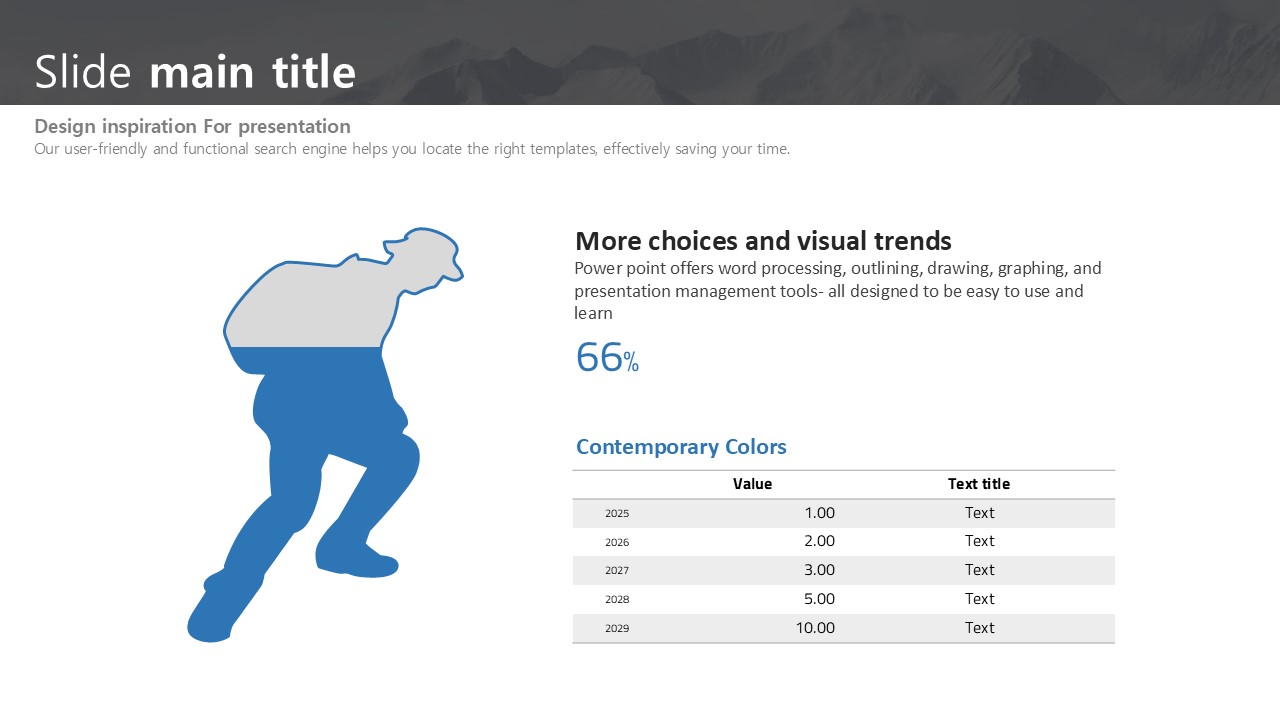The height and width of the screenshot is (720, 1280).
Task: Select the "Text title" column header
Action: pos(979,484)
